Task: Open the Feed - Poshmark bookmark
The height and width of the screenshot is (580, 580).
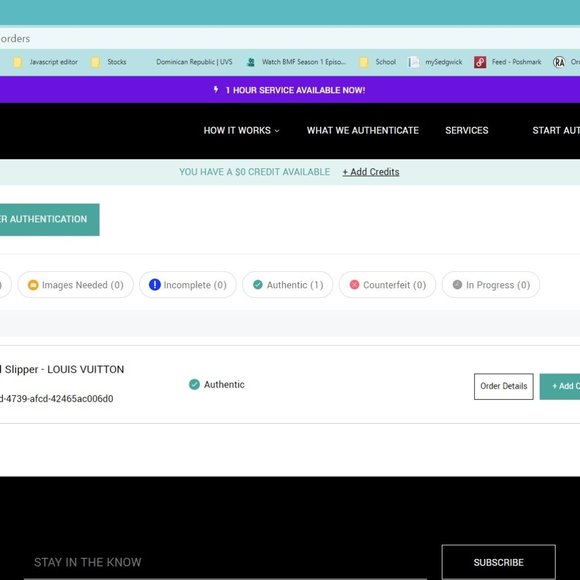Action: [x=508, y=62]
